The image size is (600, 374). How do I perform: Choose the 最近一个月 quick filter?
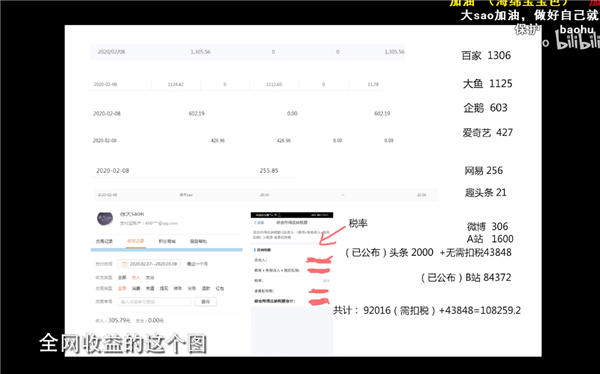(197, 264)
